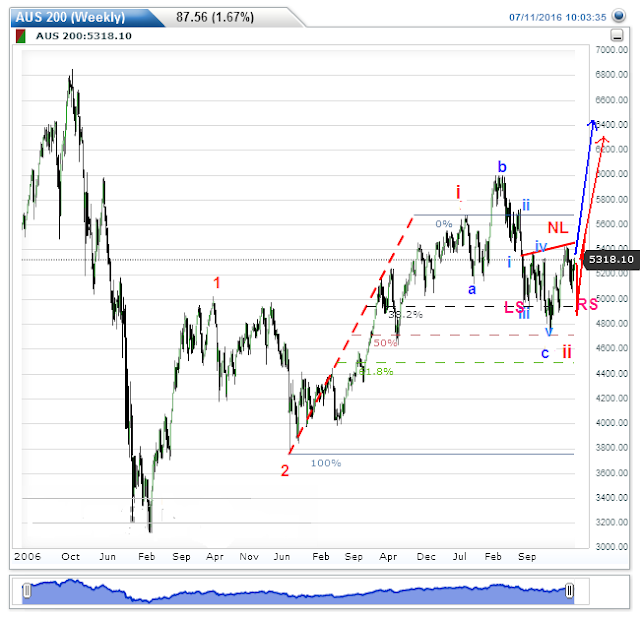Click the 6800.00 price axis label
This screenshot has height=617, width=640.
(x=611, y=75)
